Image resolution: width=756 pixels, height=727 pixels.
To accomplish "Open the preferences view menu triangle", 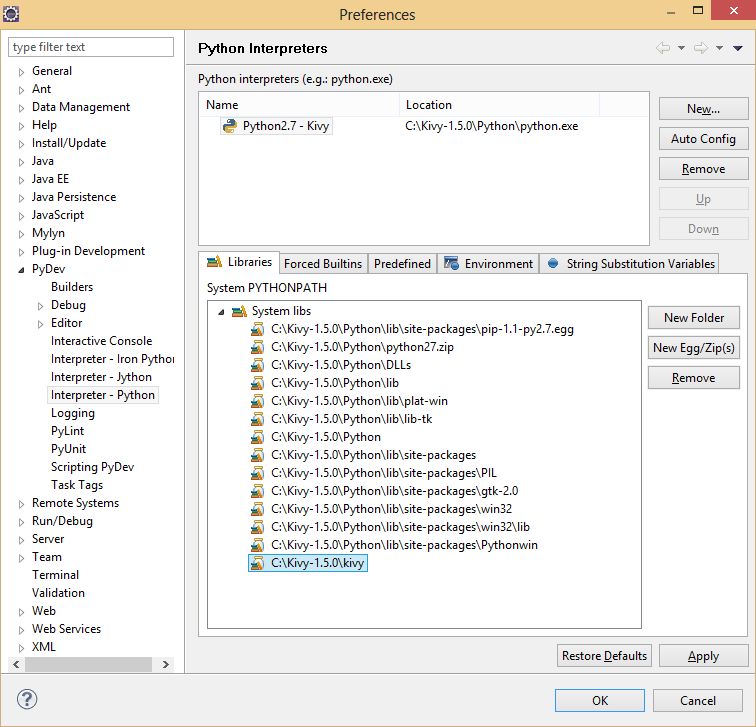I will [x=738, y=48].
